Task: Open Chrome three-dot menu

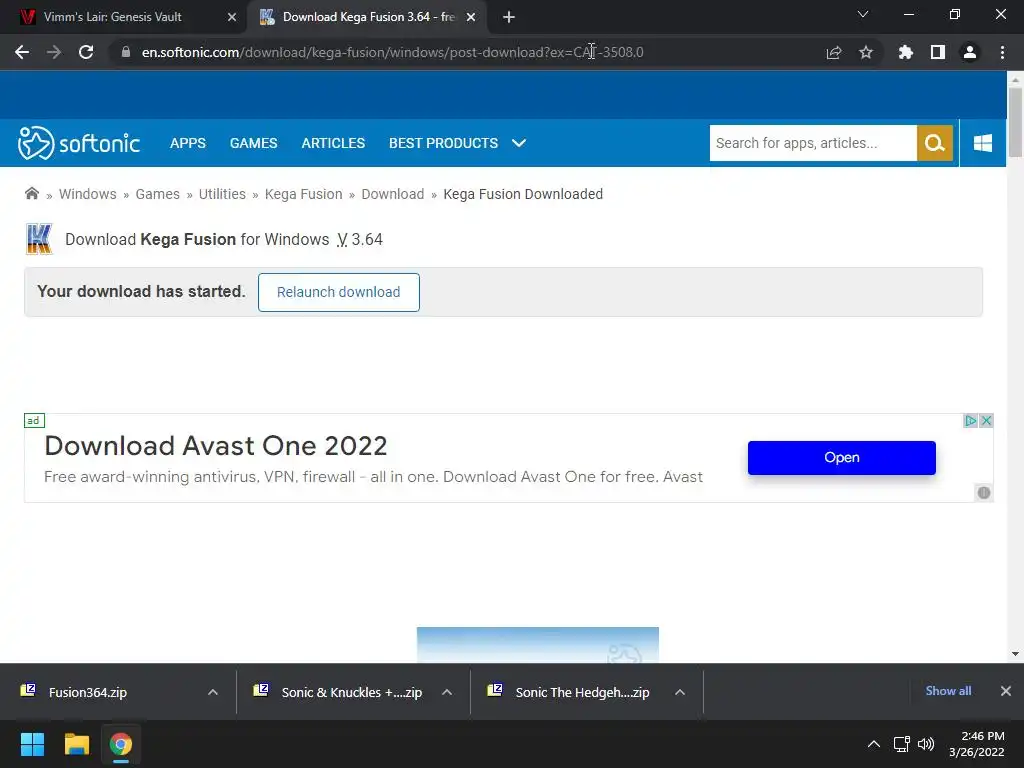Action: 1002,52
